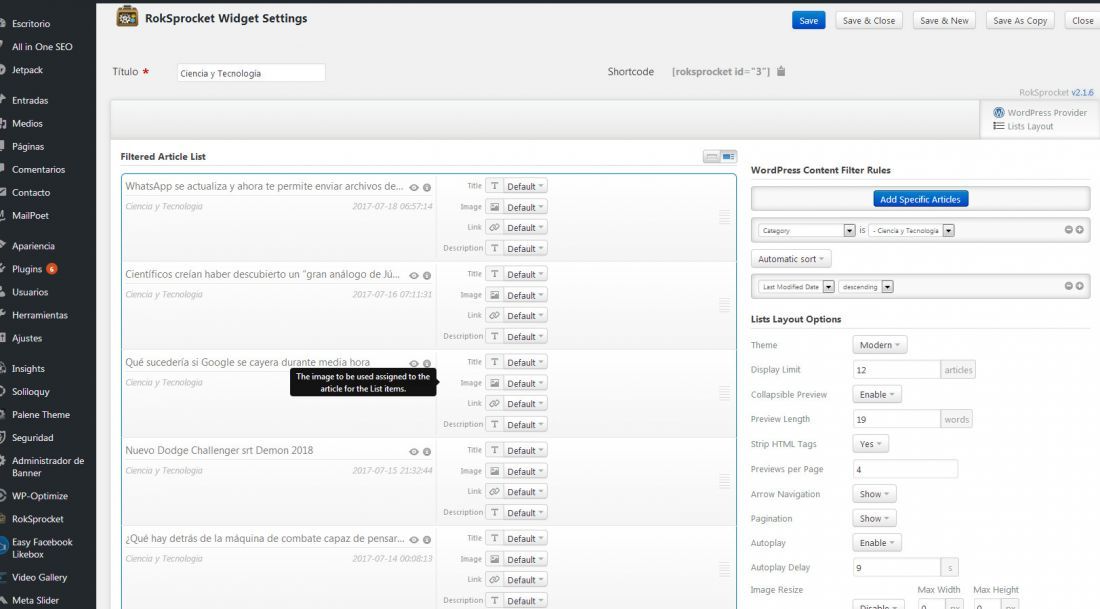Add a rule after Last Modified Date sort
Screen dimensions: 1100x609
tap(1080, 286)
